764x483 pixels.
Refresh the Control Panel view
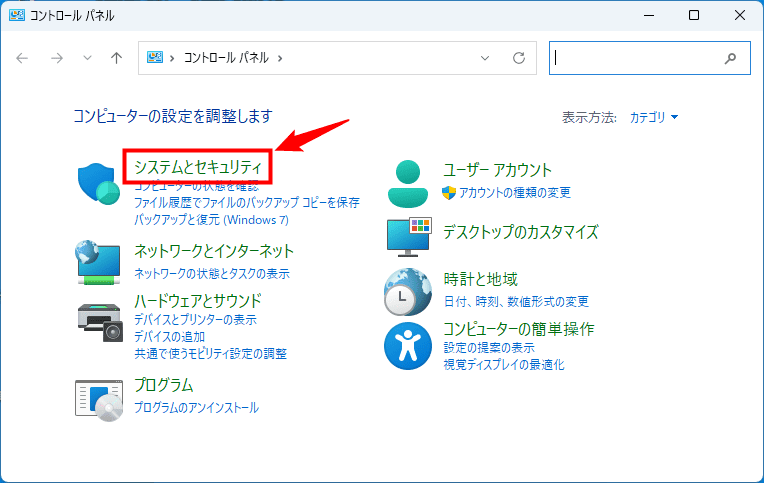[x=519, y=58]
